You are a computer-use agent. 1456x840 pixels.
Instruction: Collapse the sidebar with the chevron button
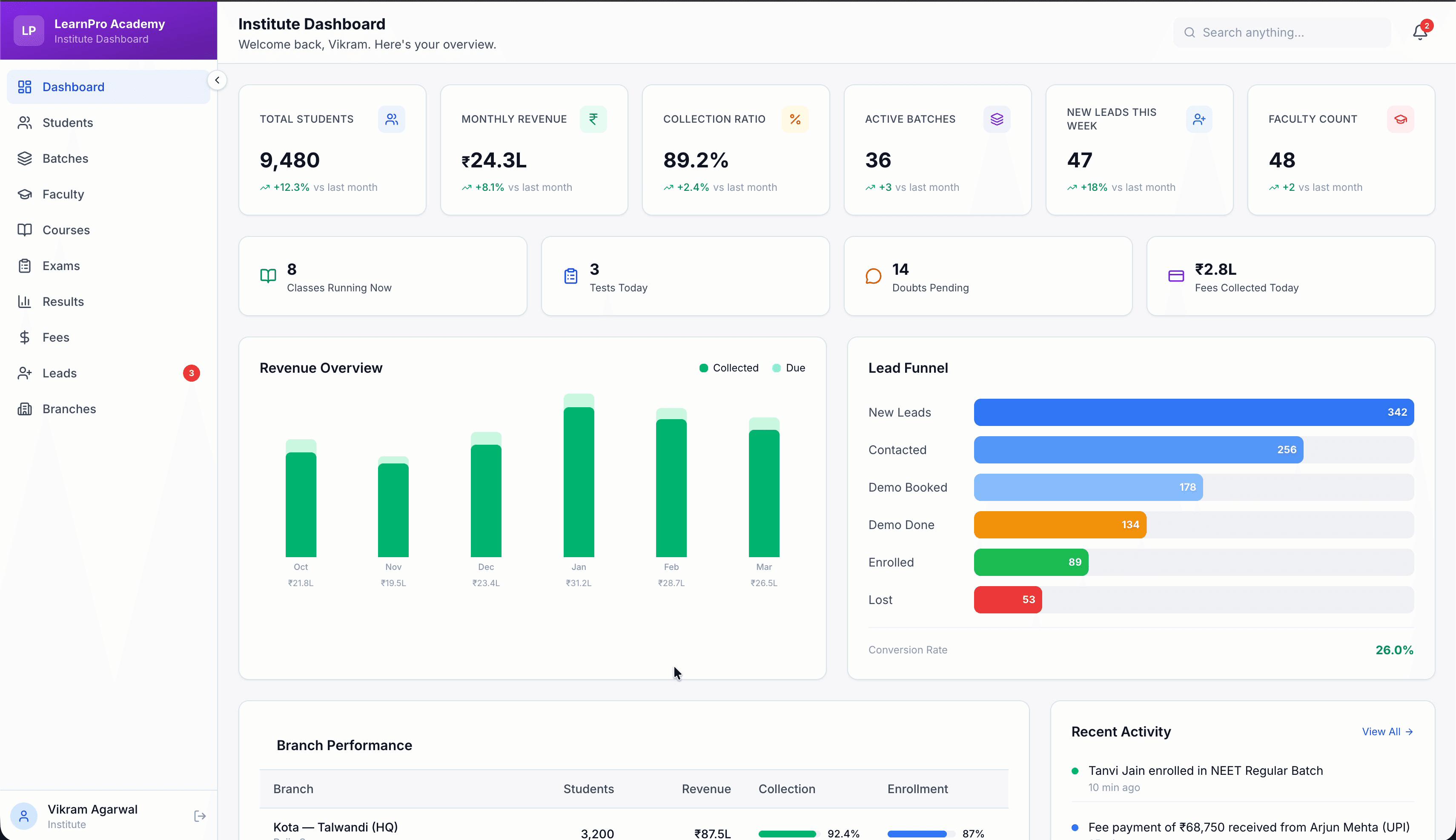(x=218, y=80)
